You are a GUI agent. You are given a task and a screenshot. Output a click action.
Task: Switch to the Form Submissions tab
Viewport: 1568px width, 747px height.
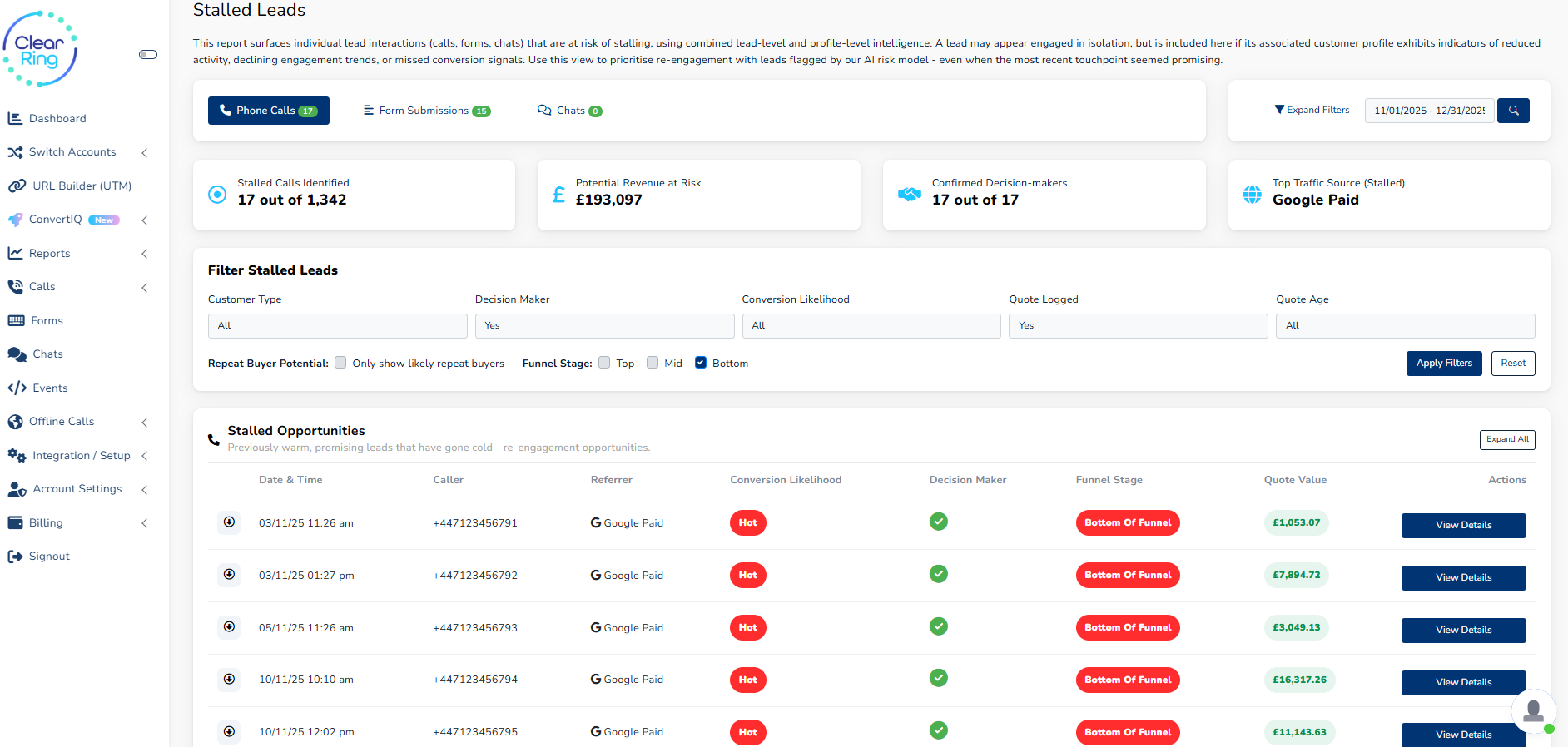427,111
